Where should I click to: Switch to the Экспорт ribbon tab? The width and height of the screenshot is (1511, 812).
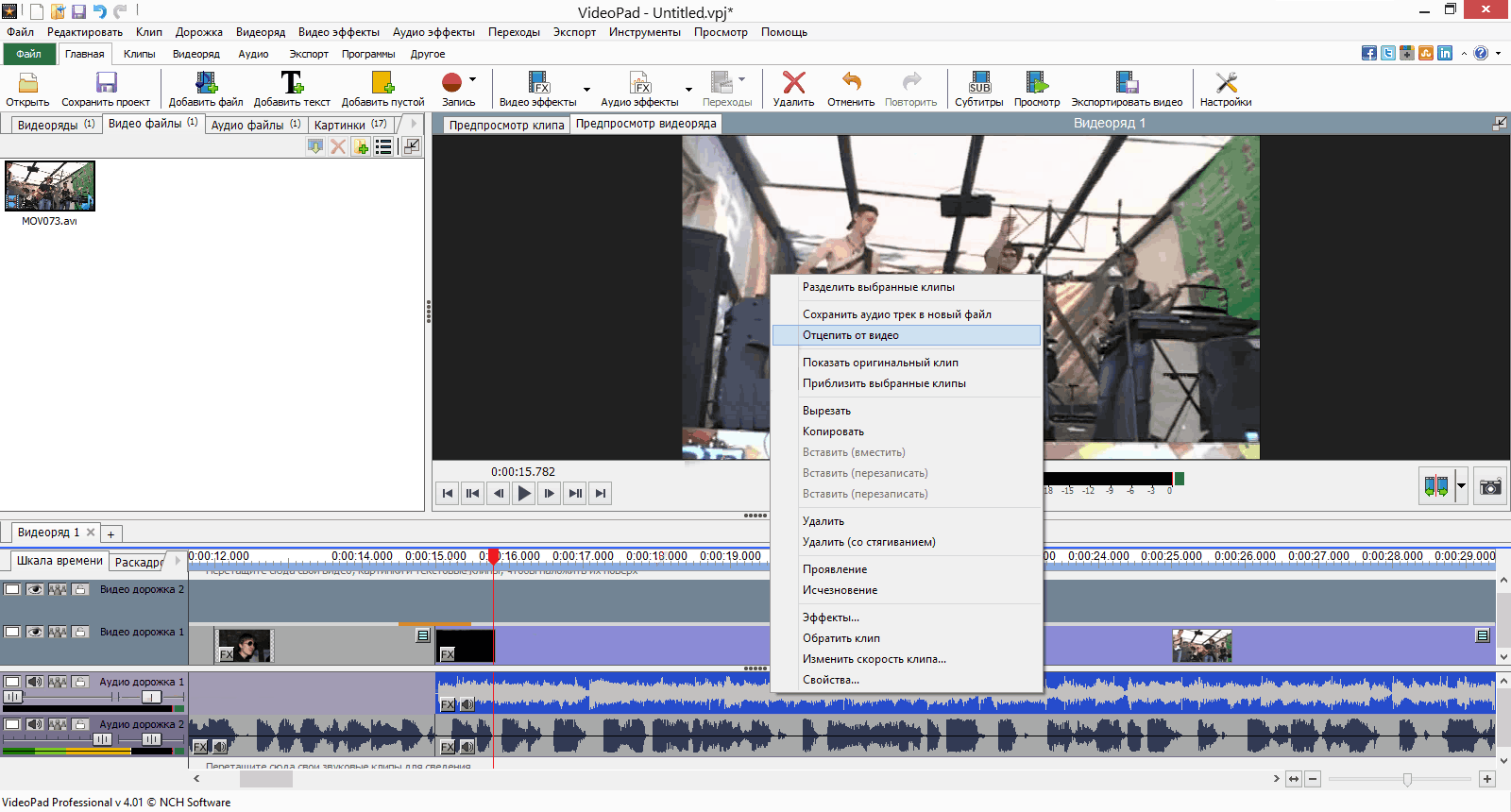coord(309,54)
